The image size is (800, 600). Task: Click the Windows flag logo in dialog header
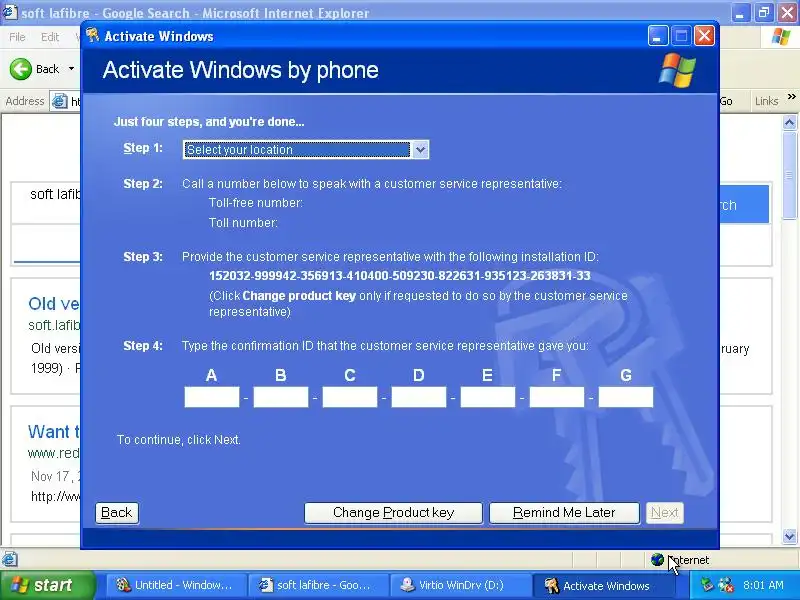tap(677, 70)
